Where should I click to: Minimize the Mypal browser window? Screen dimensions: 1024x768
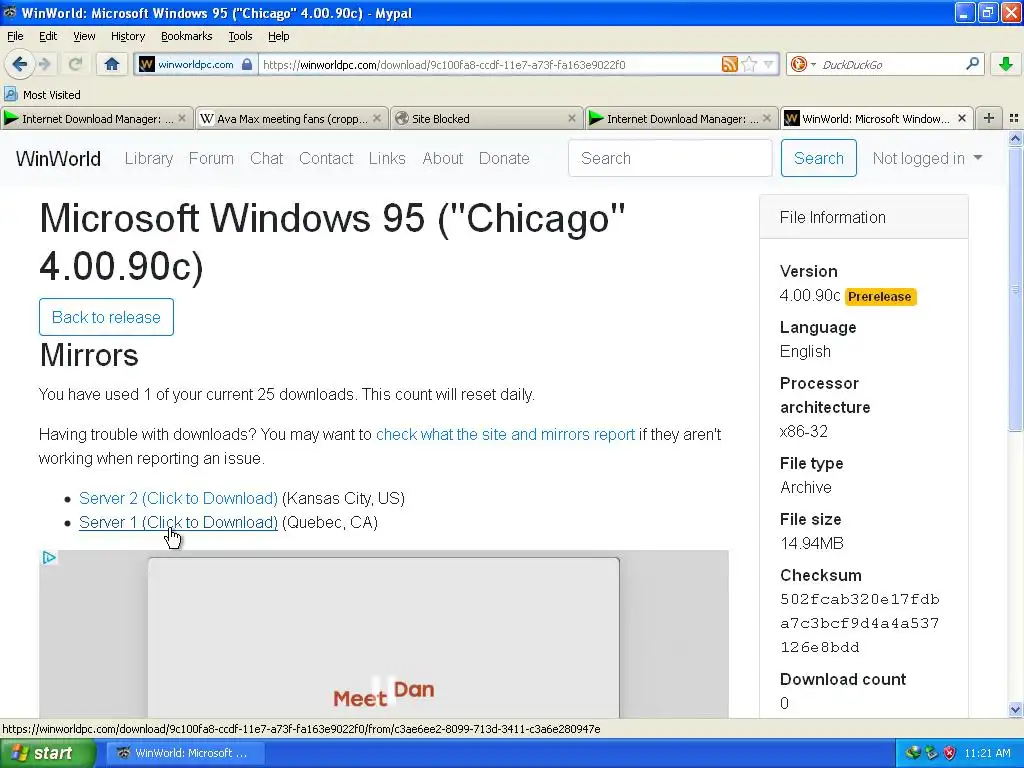[x=965, y=12]
